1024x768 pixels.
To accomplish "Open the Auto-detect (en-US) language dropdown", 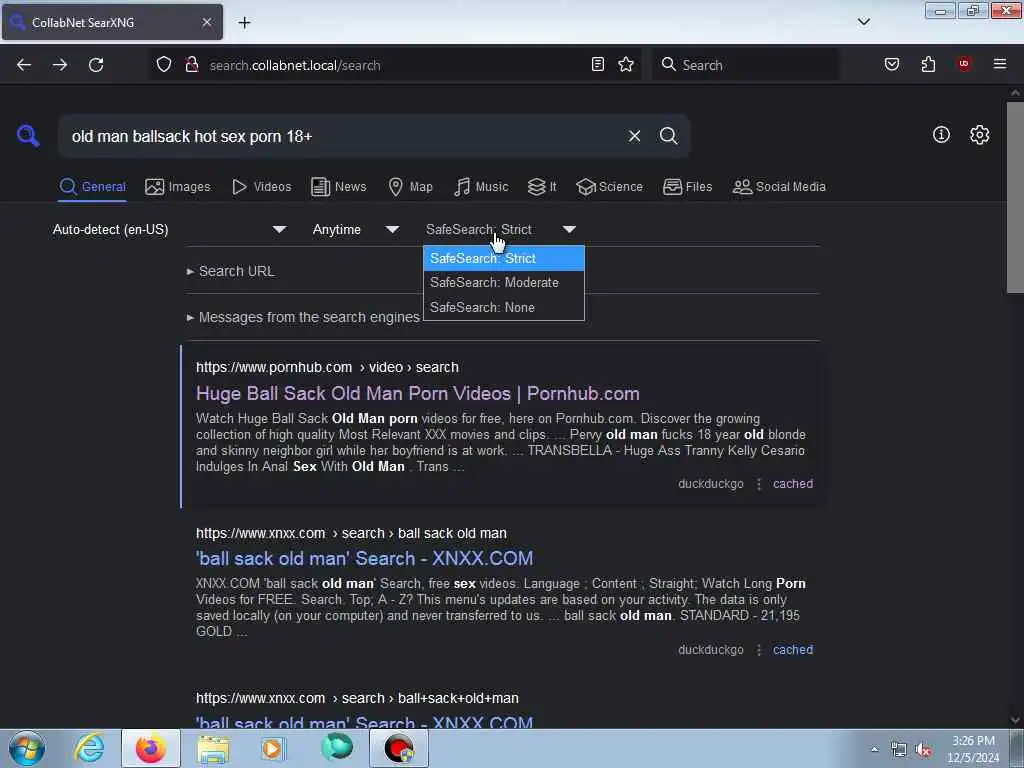I will coord(170,229).
